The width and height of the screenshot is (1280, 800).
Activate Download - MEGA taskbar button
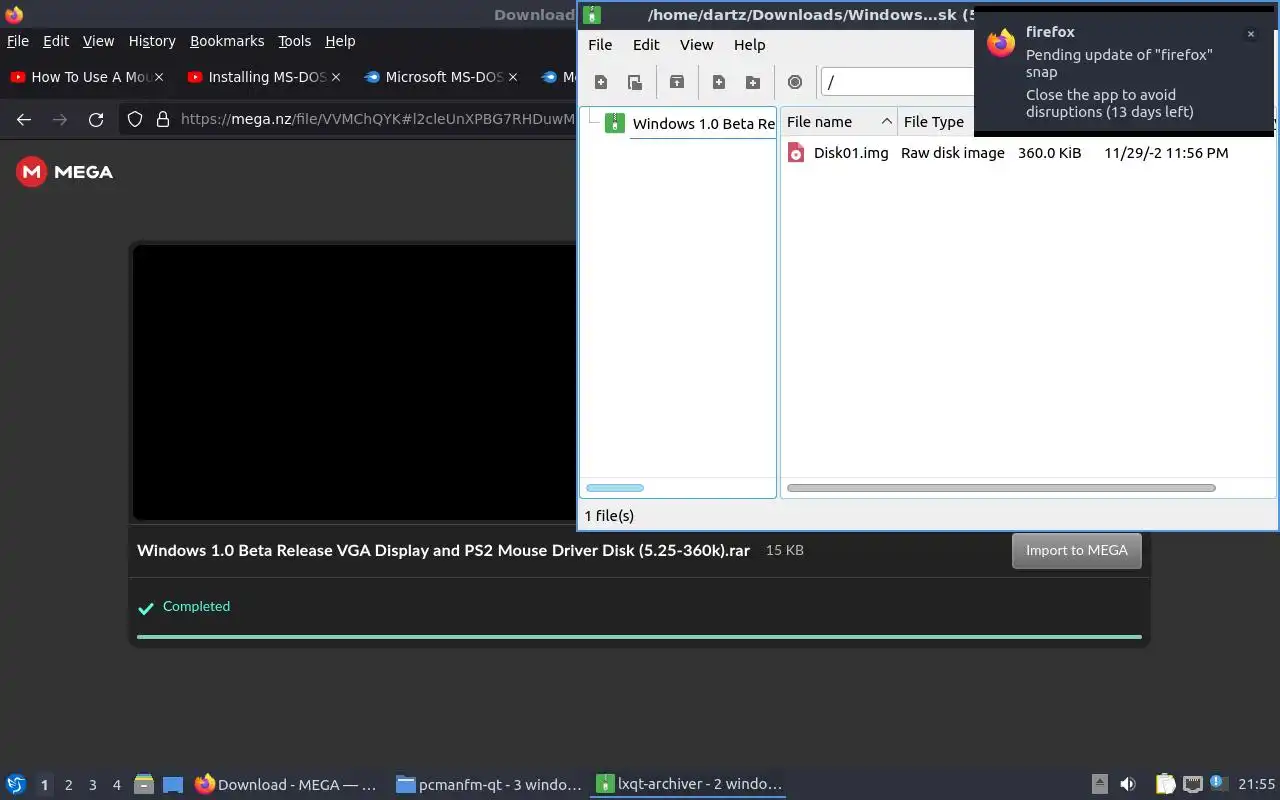[x=286, y=784]
